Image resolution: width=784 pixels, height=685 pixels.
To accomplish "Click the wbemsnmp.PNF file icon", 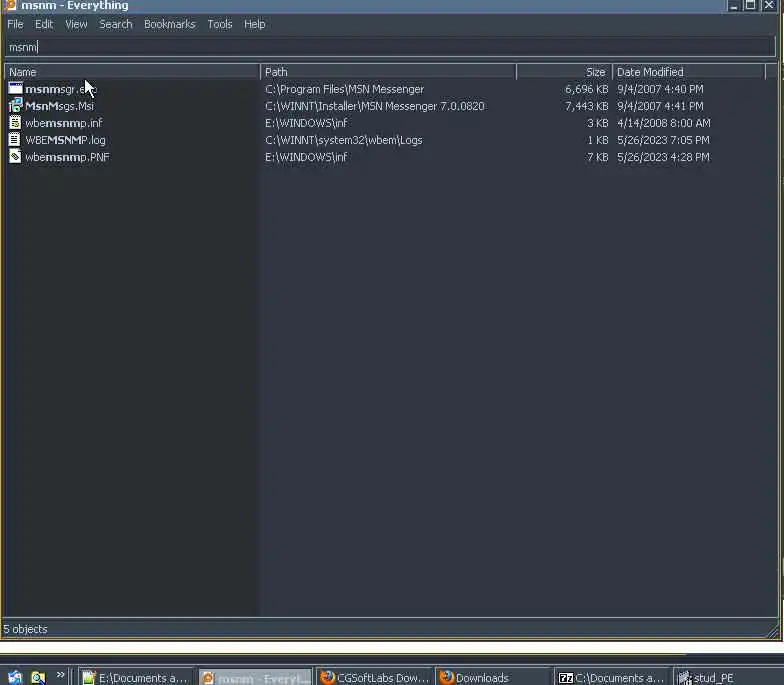I will click(15, 156).
